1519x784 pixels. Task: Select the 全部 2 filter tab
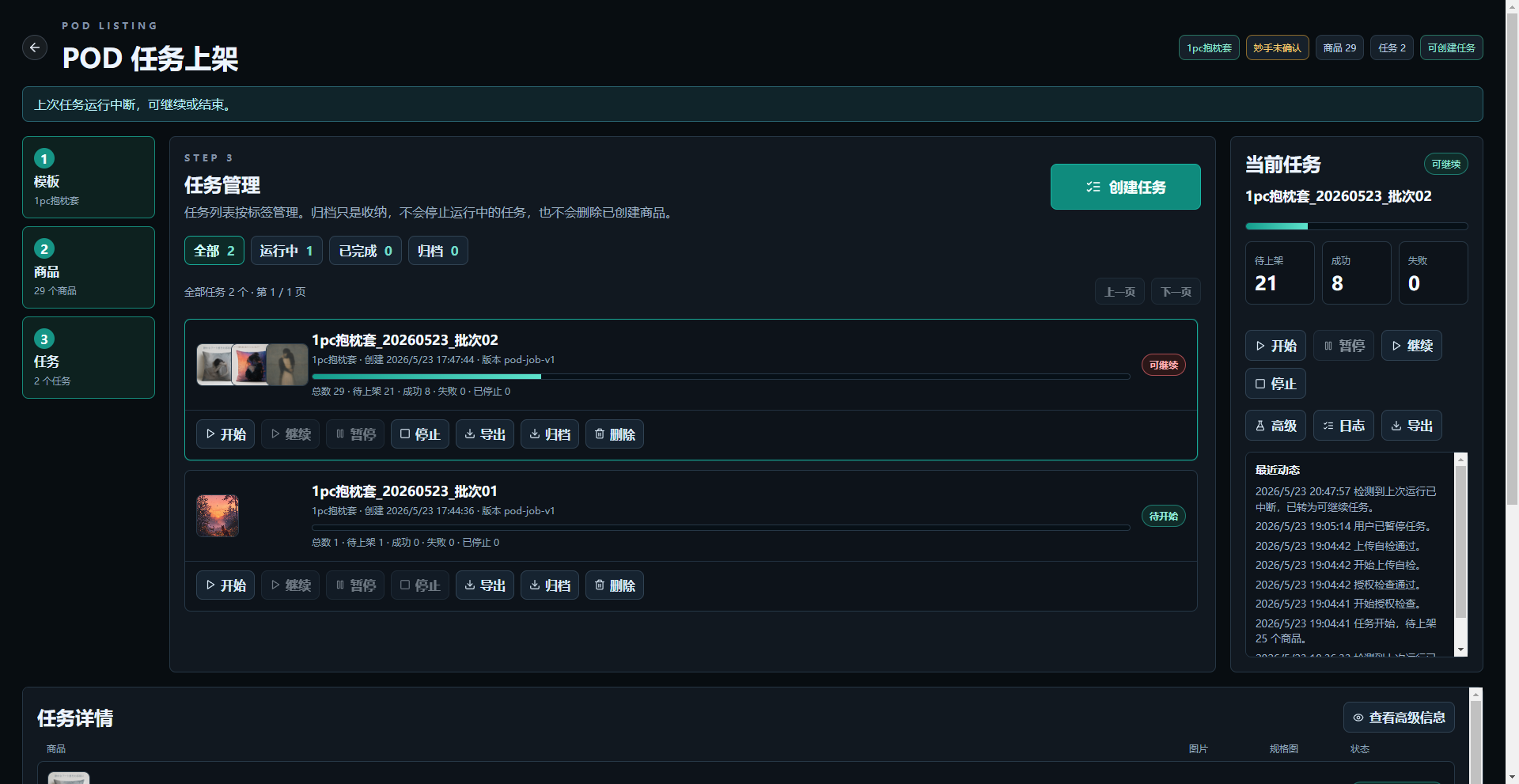pyautogui.click(x=214, y=251)
